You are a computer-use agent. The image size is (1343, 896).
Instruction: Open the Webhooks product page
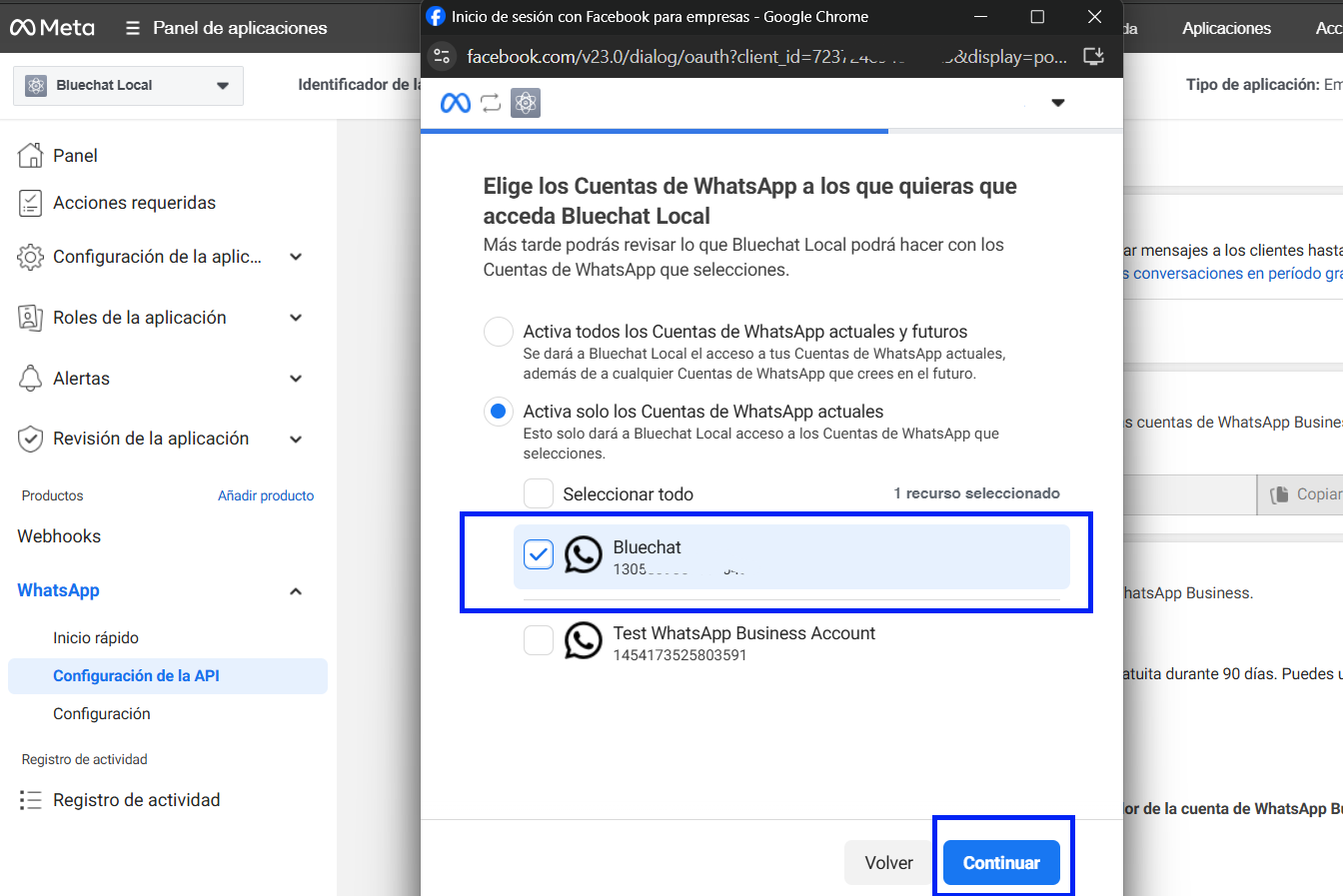click(59, 536)
